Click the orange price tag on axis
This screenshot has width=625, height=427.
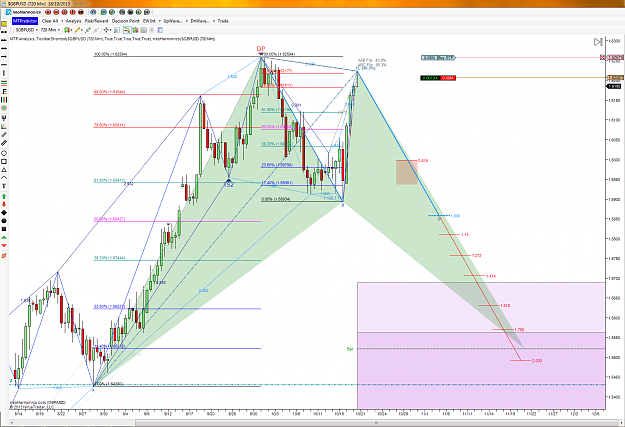click(615, 77)
